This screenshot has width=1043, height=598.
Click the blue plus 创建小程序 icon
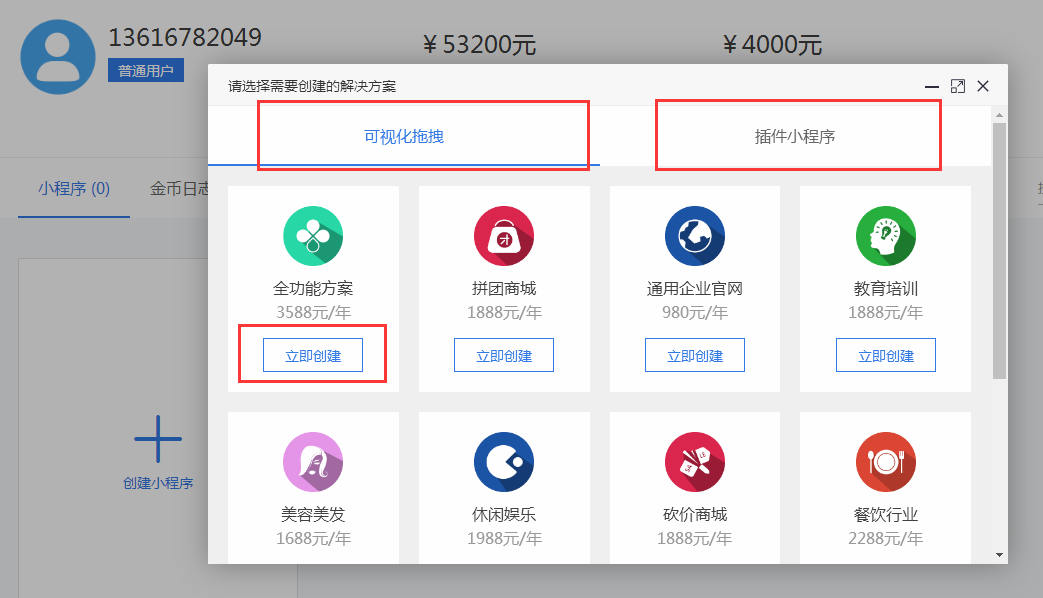point(158,438)
